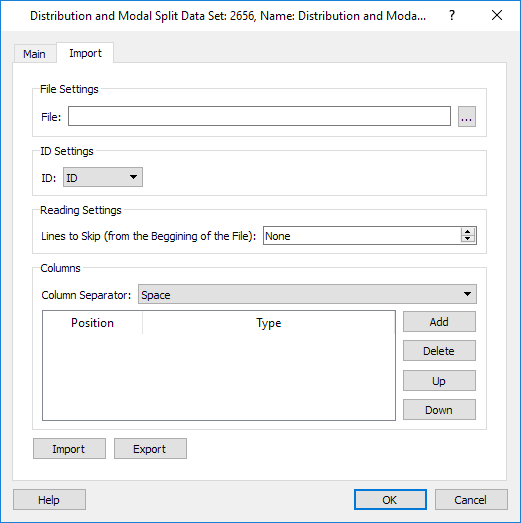This screenshot has width=521, height=523.
Task: Open Help for this dialog
Action: (x=49, y=500)
